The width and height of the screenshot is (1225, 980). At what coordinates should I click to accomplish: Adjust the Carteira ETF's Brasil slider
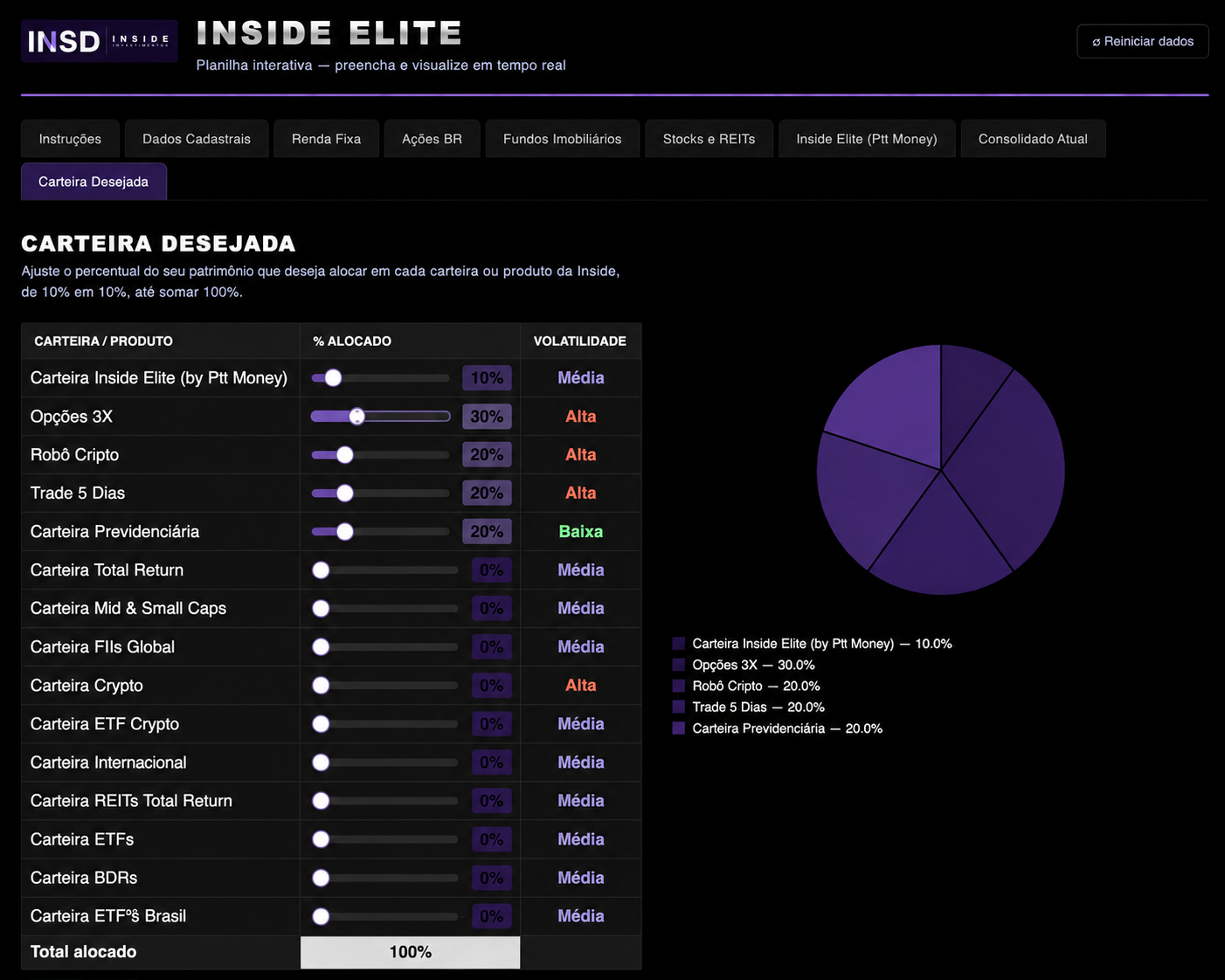pos(385,916)
